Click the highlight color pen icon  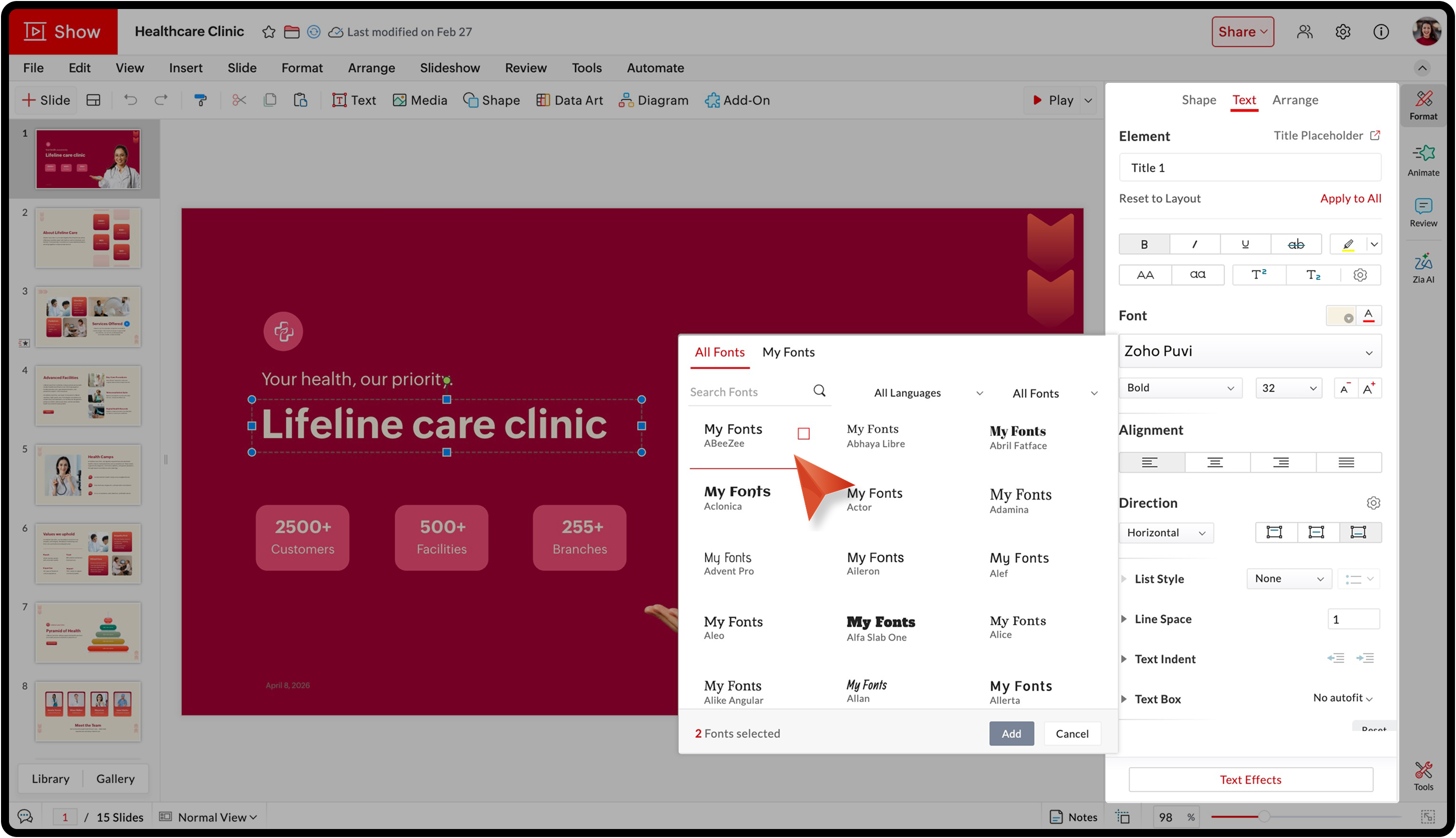click(x=1348, y=244)
